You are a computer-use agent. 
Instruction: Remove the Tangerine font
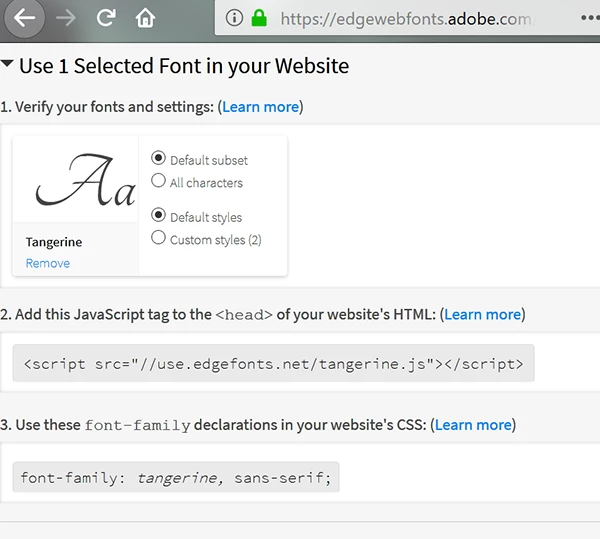click(x=47, y=263)
